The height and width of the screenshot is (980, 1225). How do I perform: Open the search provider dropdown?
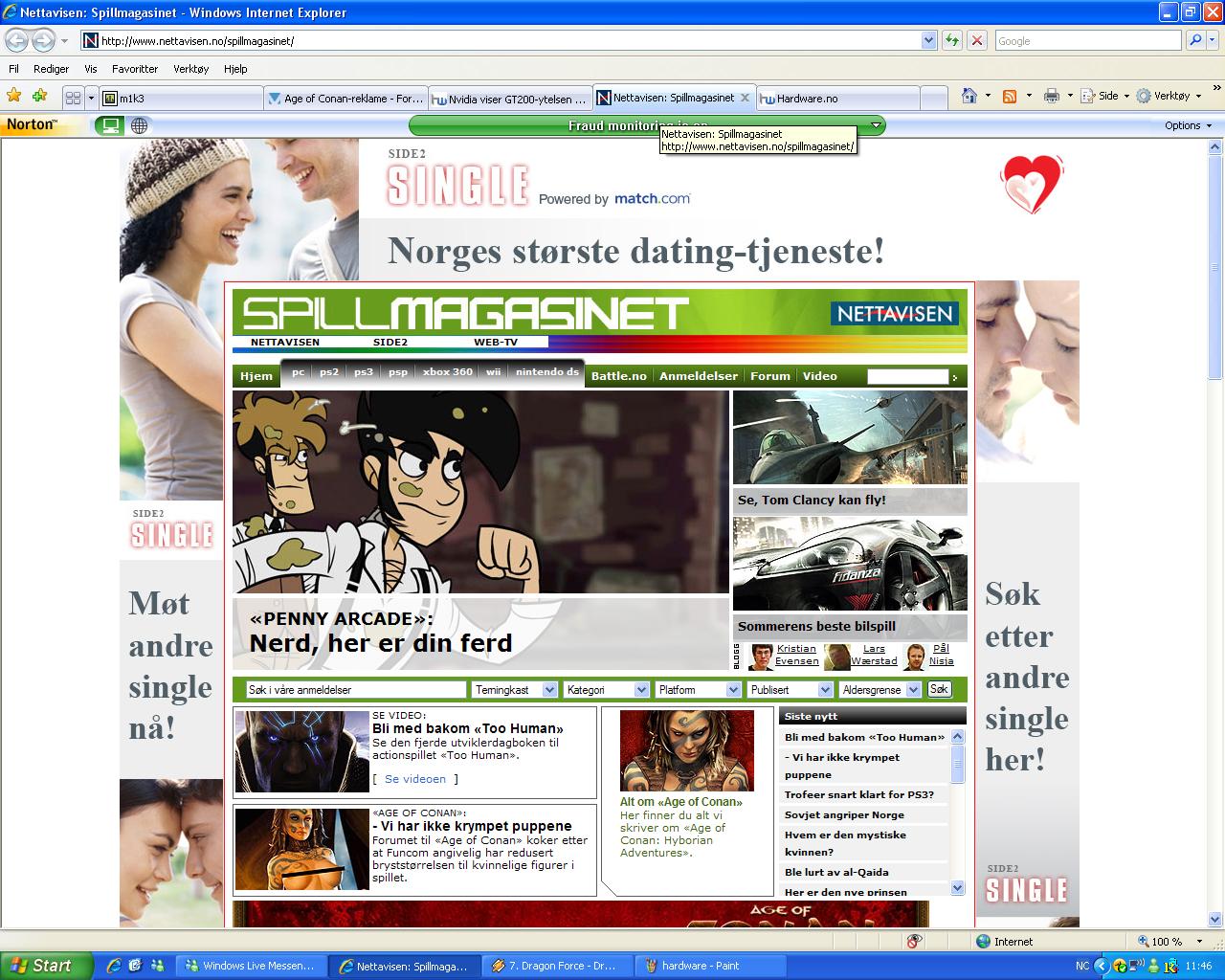[1211, 40]
